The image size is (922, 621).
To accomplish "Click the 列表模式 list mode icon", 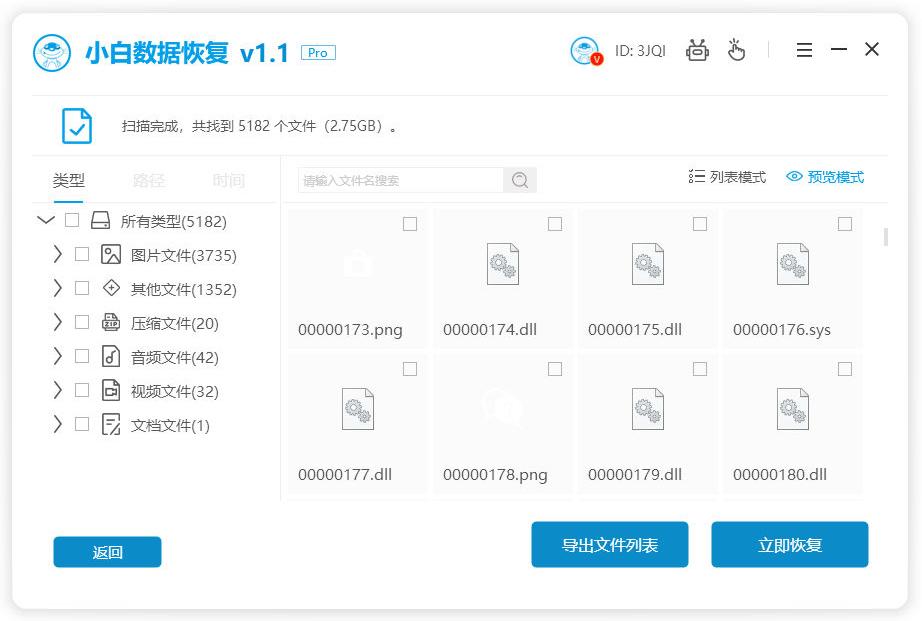I will pos(697,176).
